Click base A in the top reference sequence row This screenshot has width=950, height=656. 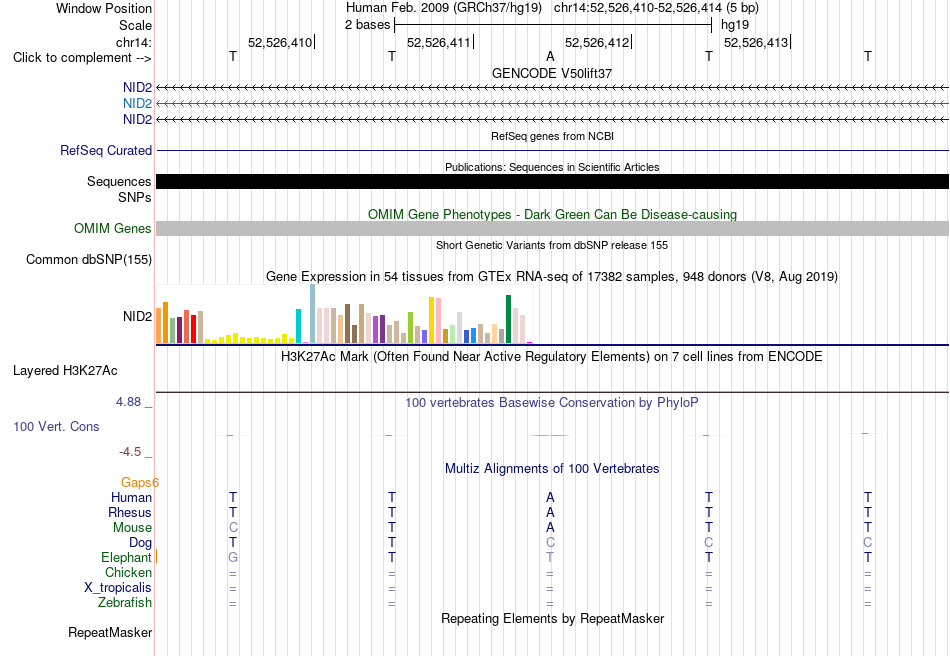(x=550, y=56)
